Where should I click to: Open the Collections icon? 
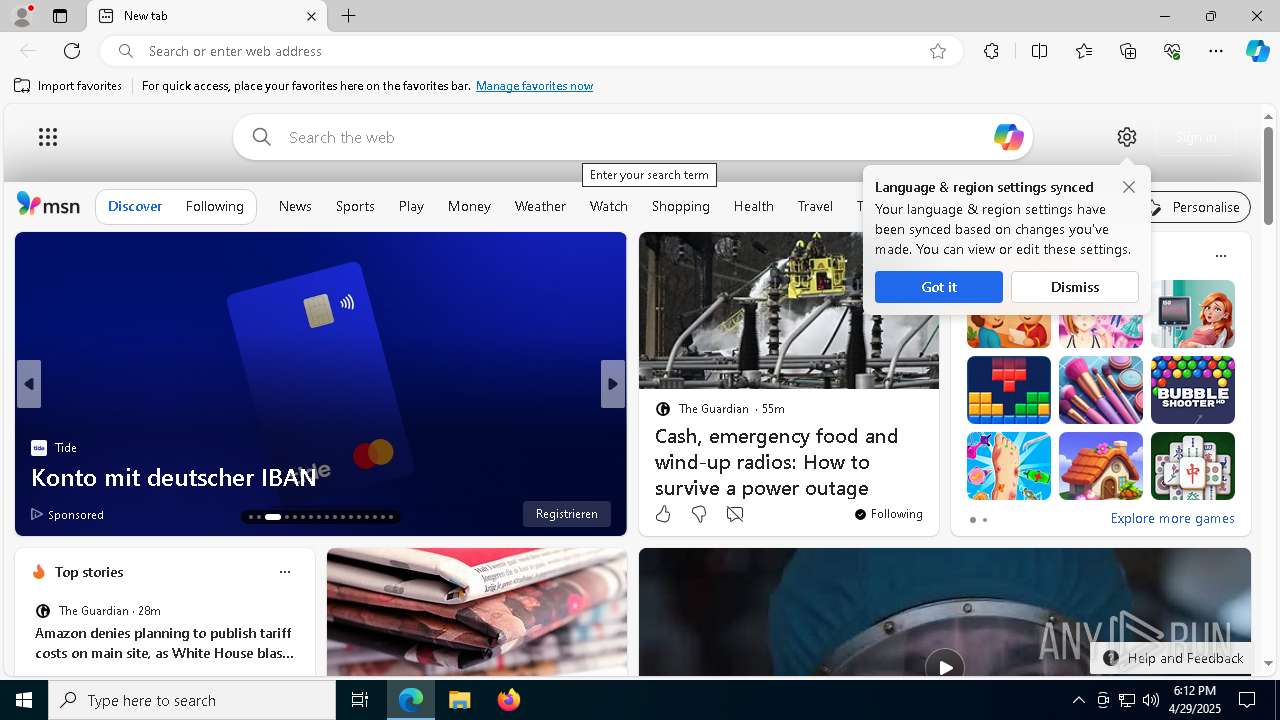[1128, 51]
